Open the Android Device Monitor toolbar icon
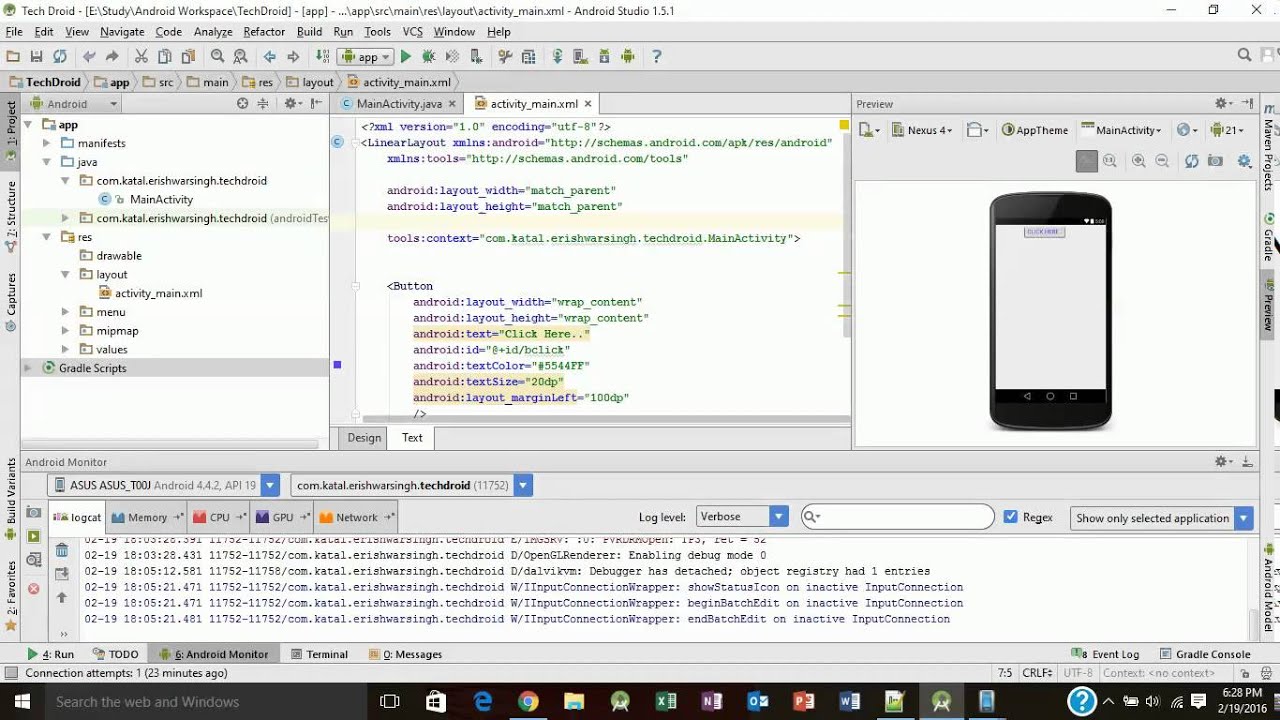 pyautogui.click(x=628, y=57)
